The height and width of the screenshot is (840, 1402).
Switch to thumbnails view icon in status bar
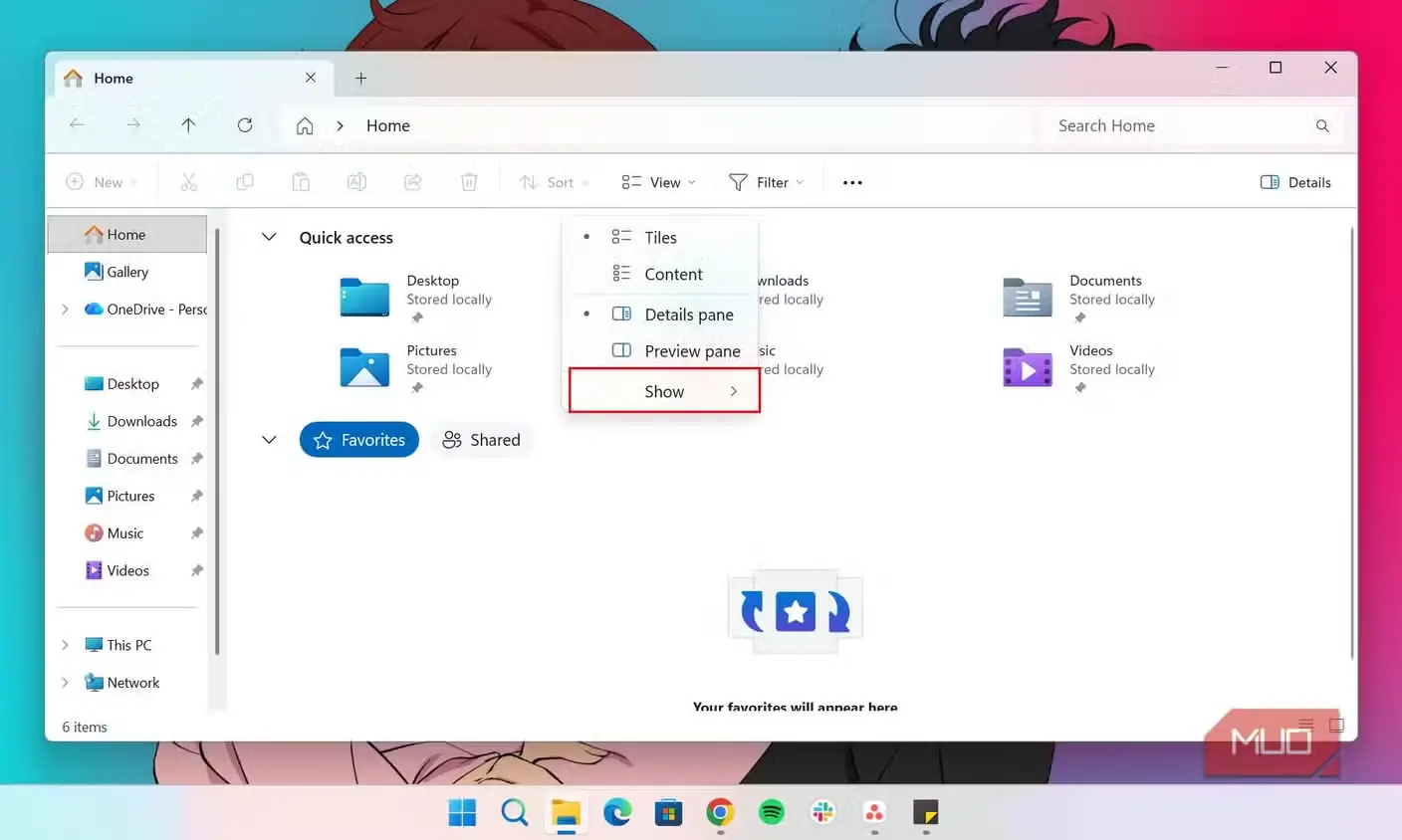1336,726
